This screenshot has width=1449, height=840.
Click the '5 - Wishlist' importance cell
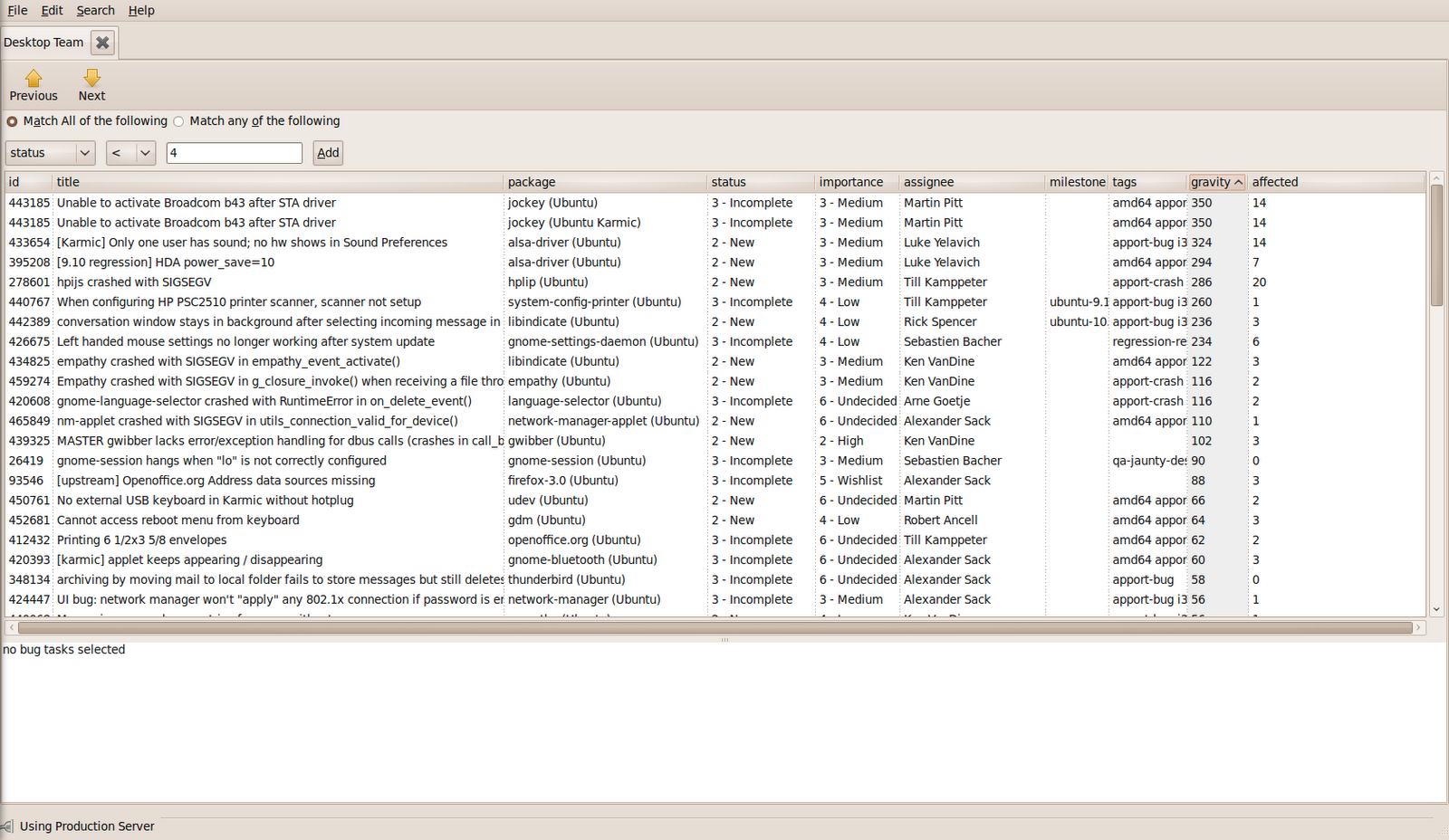[x=851, y=481]
